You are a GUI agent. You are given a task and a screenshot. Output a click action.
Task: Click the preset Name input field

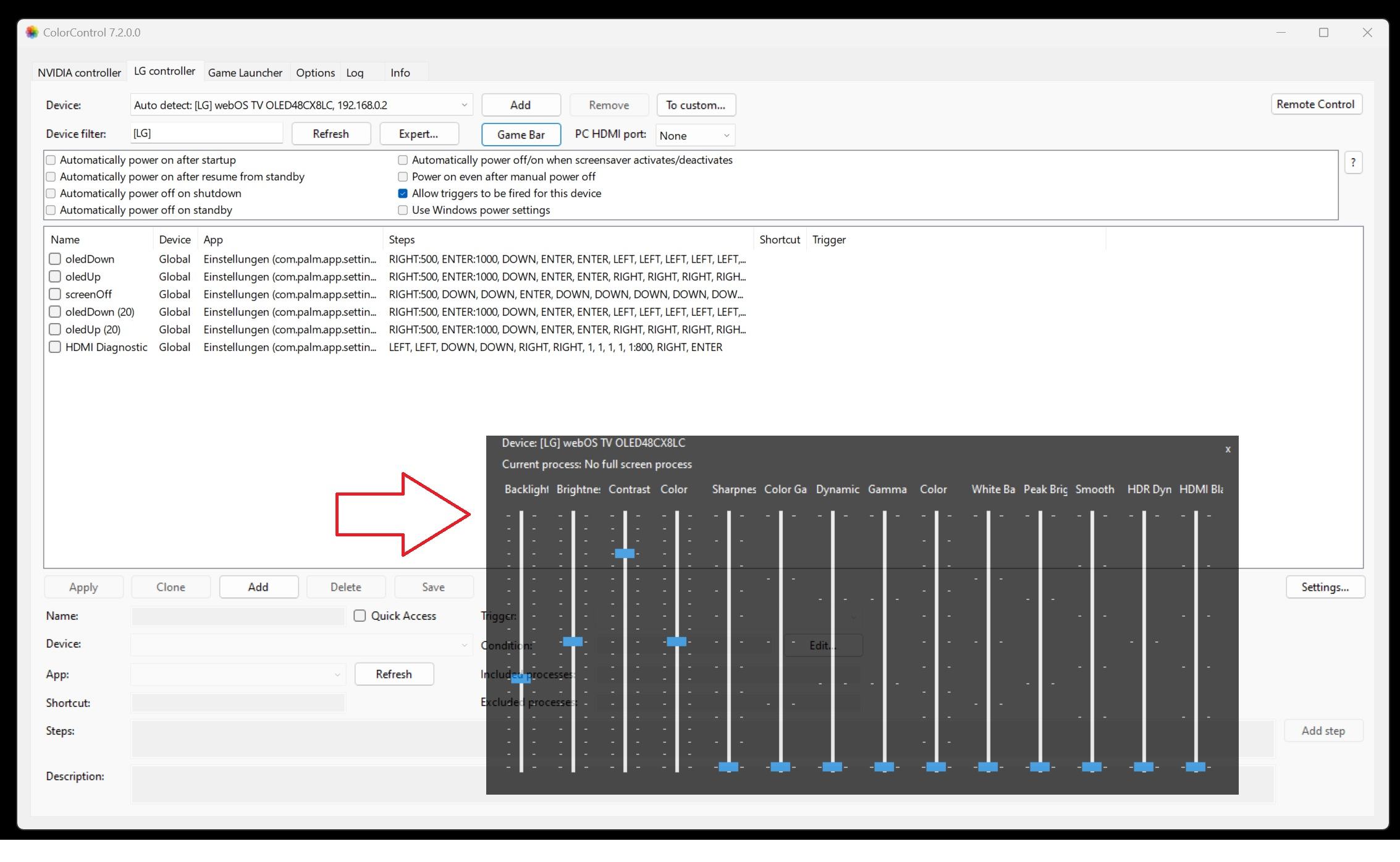tap(238, 616)
